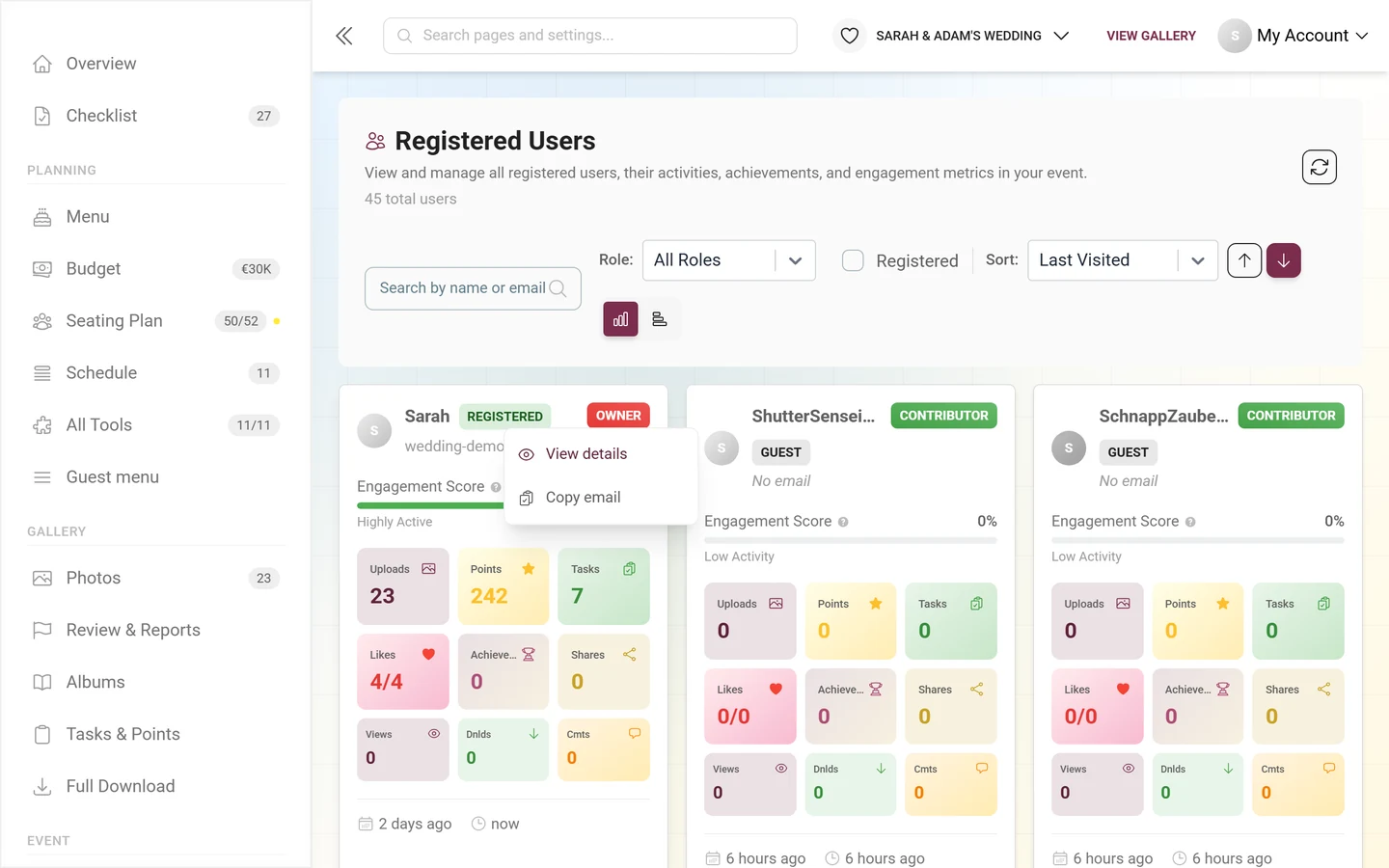
Task: Click Sarah's Uploads 23 stat tile
Action: point(403,586)
